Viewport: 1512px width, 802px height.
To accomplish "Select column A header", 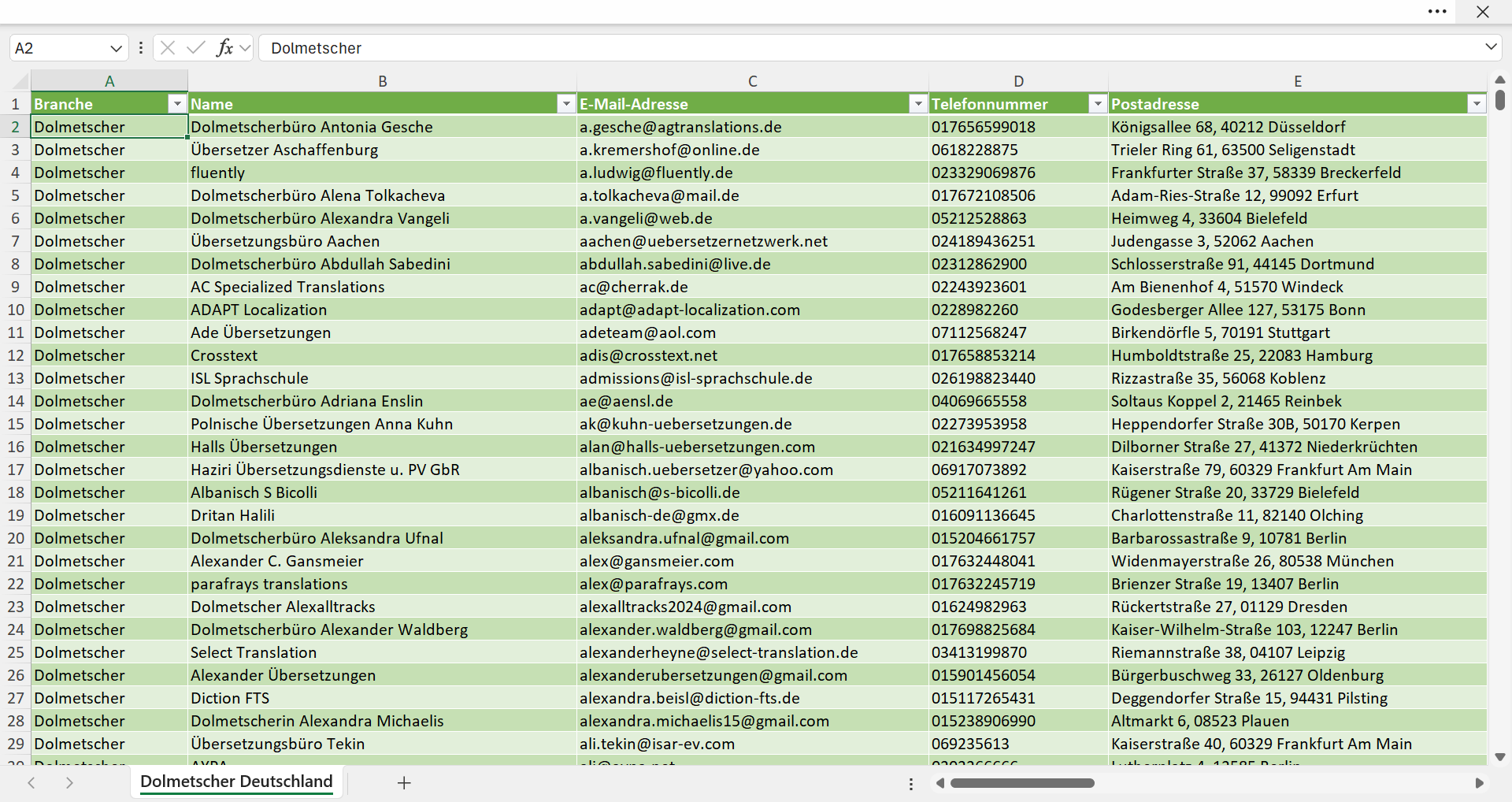I will (109, 81).
